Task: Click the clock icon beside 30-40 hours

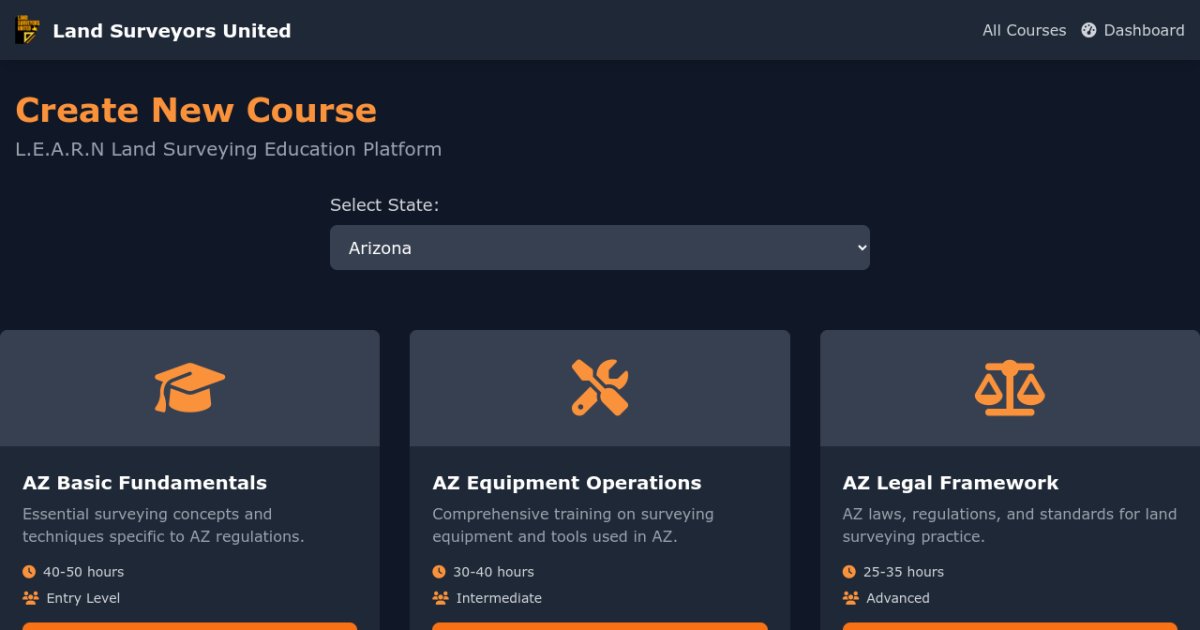Action: (439, 572)
